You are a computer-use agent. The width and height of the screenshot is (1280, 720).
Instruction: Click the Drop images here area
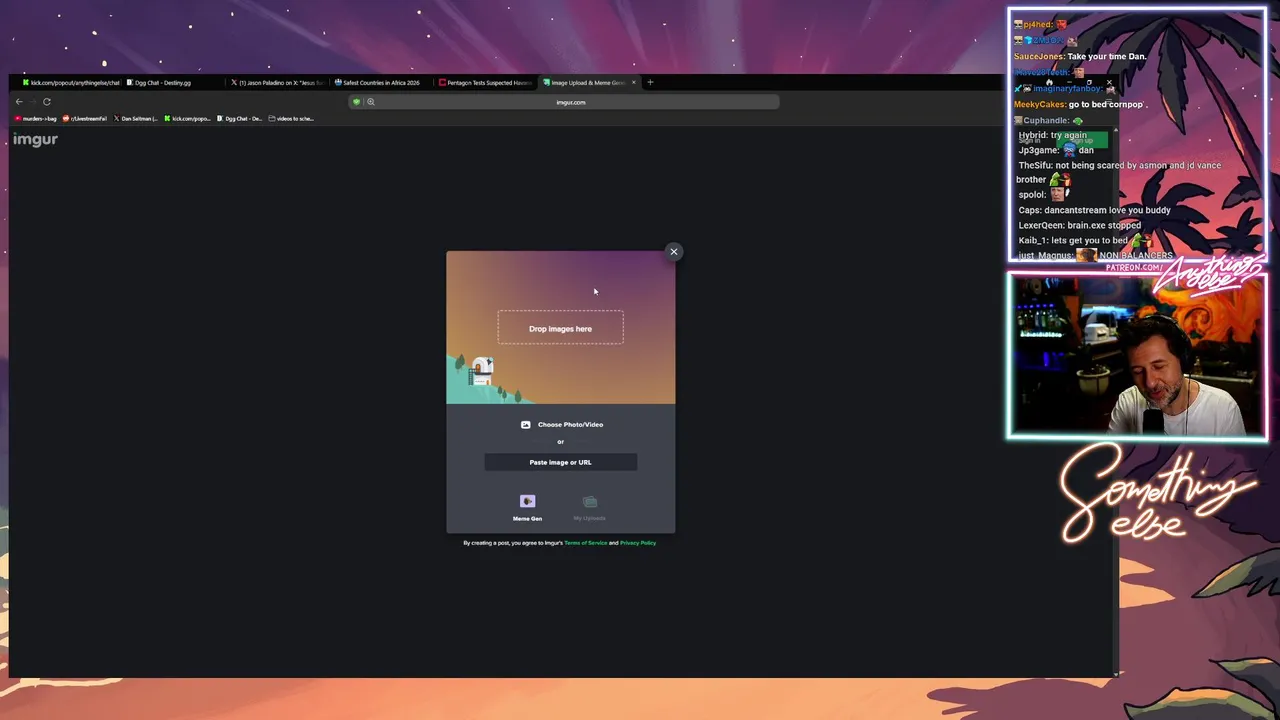tap(560, 328)
